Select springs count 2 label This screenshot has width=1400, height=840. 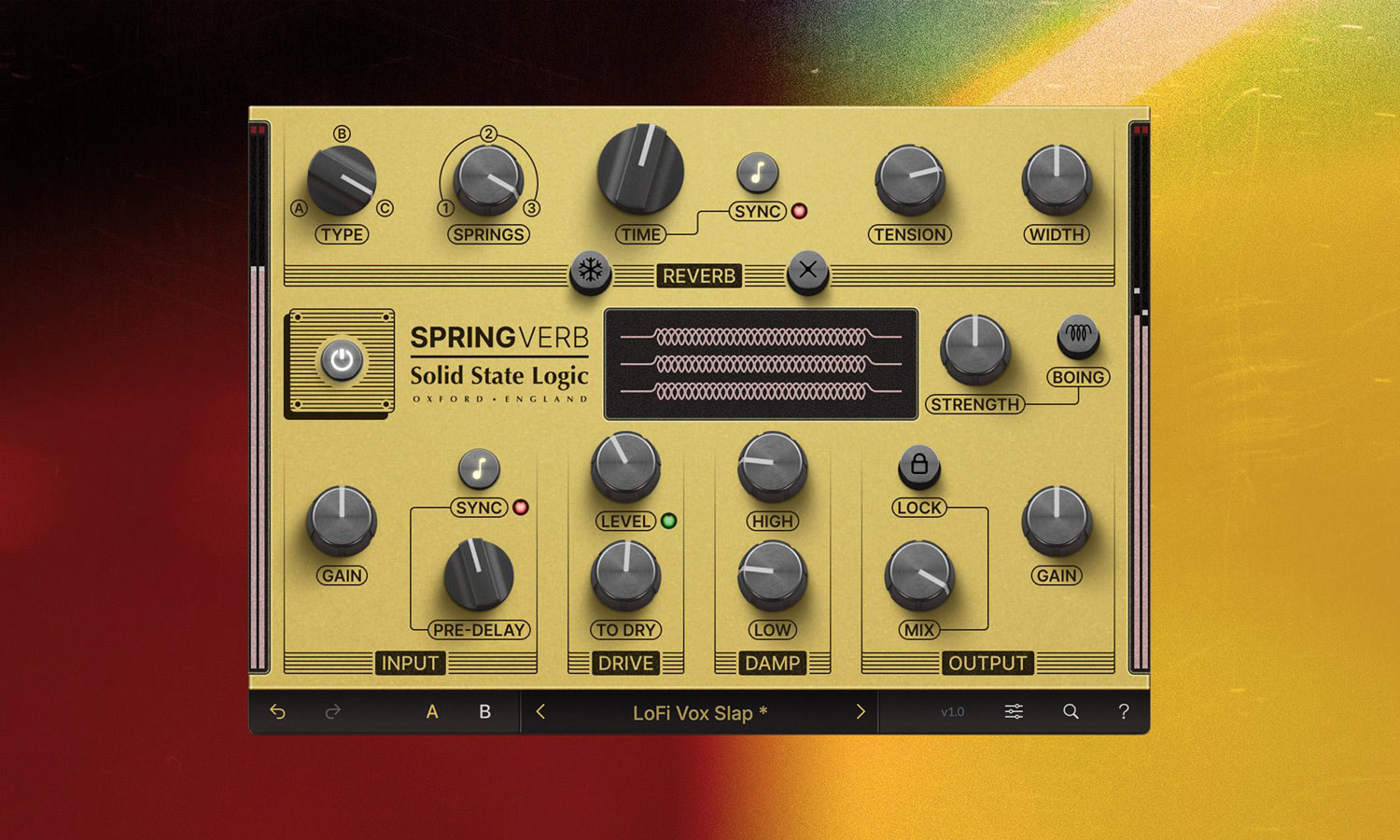[x=489, y=133]
